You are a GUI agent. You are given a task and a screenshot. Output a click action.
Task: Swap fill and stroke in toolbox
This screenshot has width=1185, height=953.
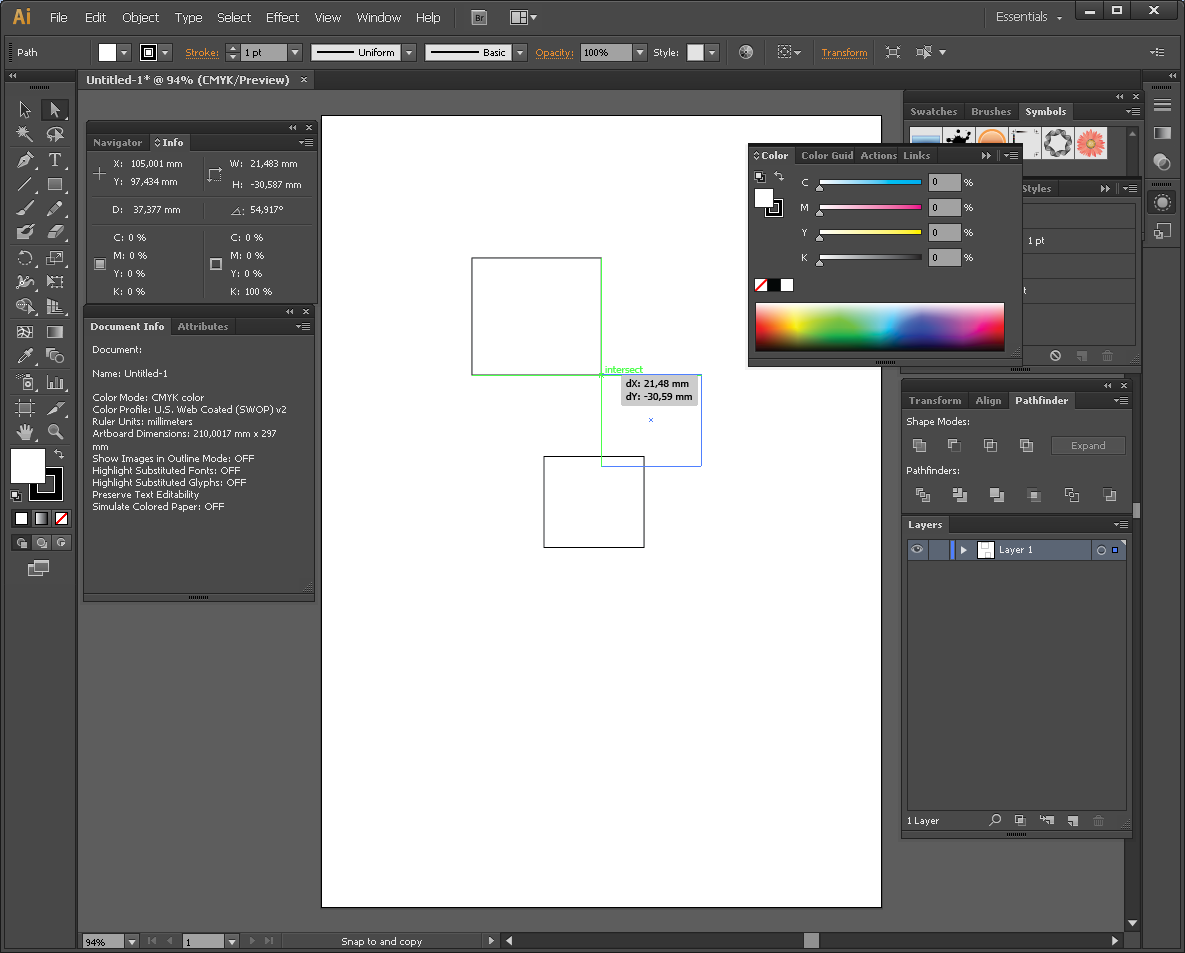pos(58,455)
